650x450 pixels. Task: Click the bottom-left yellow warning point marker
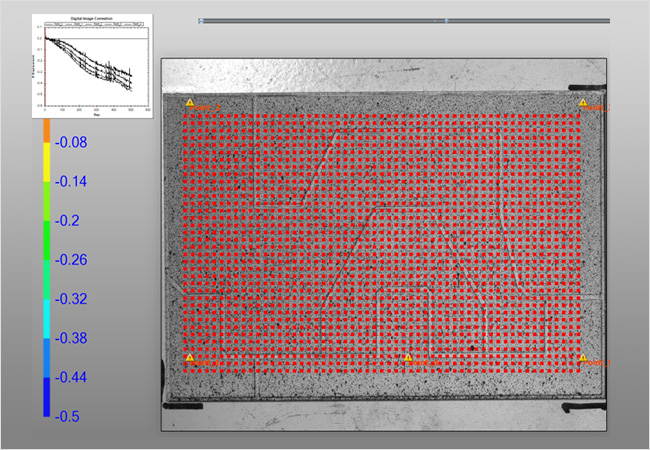[x=190, y=357]
